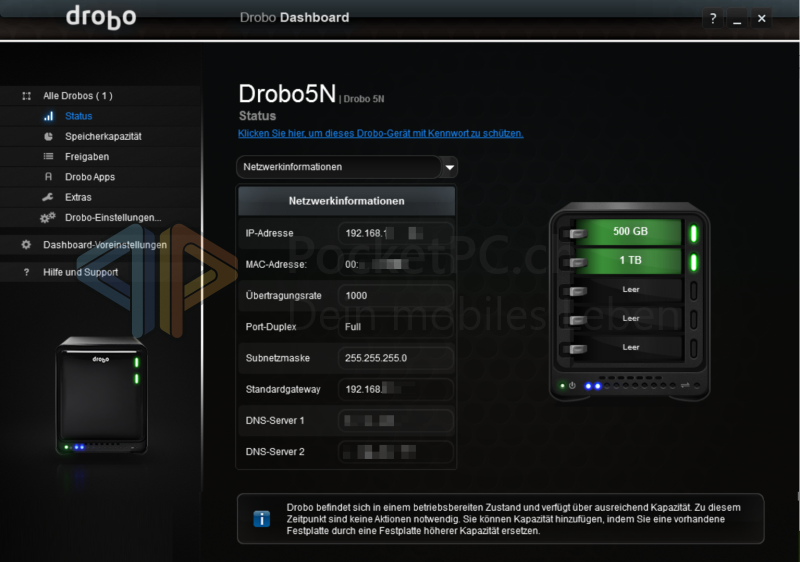Click the green LED beside 1 TB drive
Image resolution: width=800 pixels, height=562 pixels.
pyautogui.click(x=694, y=262)
